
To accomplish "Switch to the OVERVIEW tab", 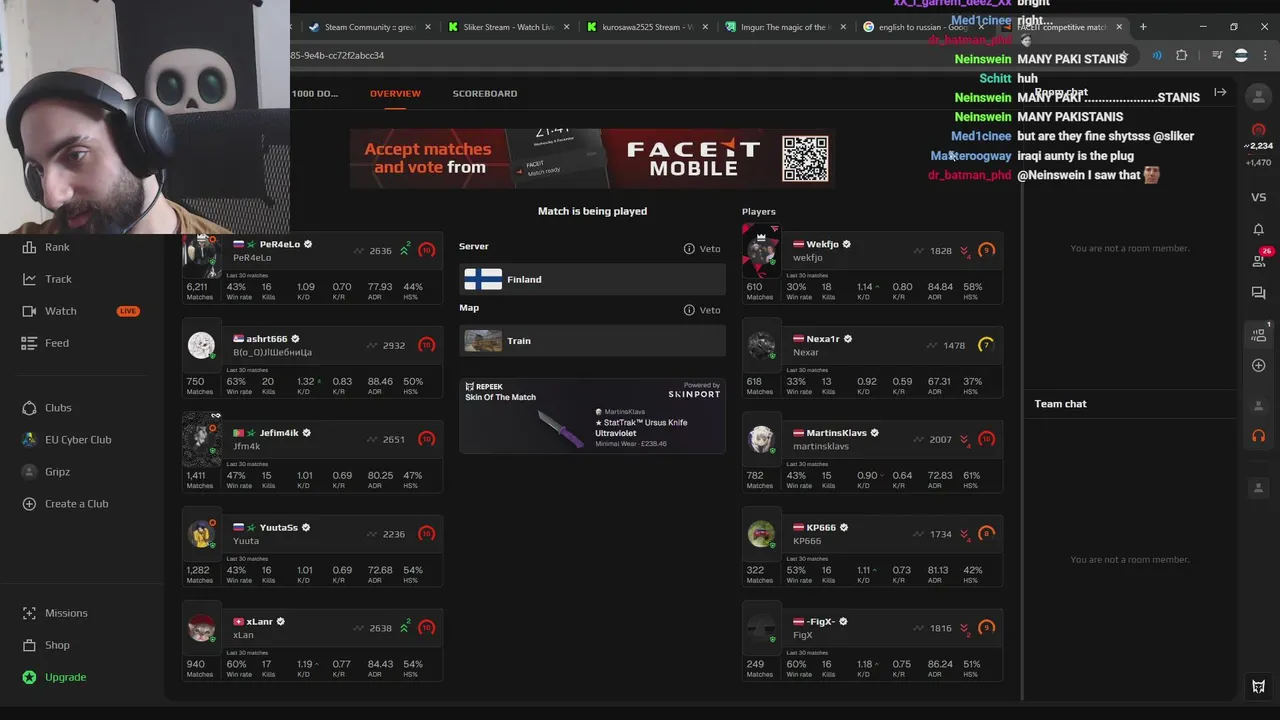I will click(x=395, y=93).
